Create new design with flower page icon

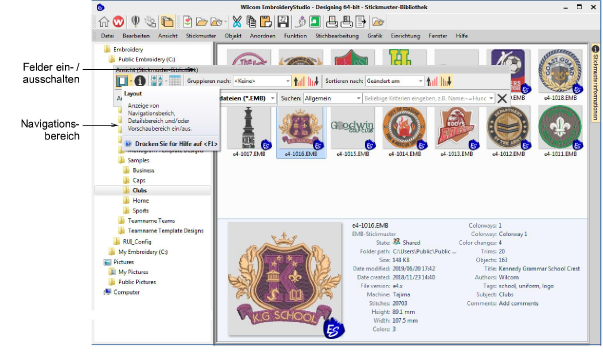187,22
